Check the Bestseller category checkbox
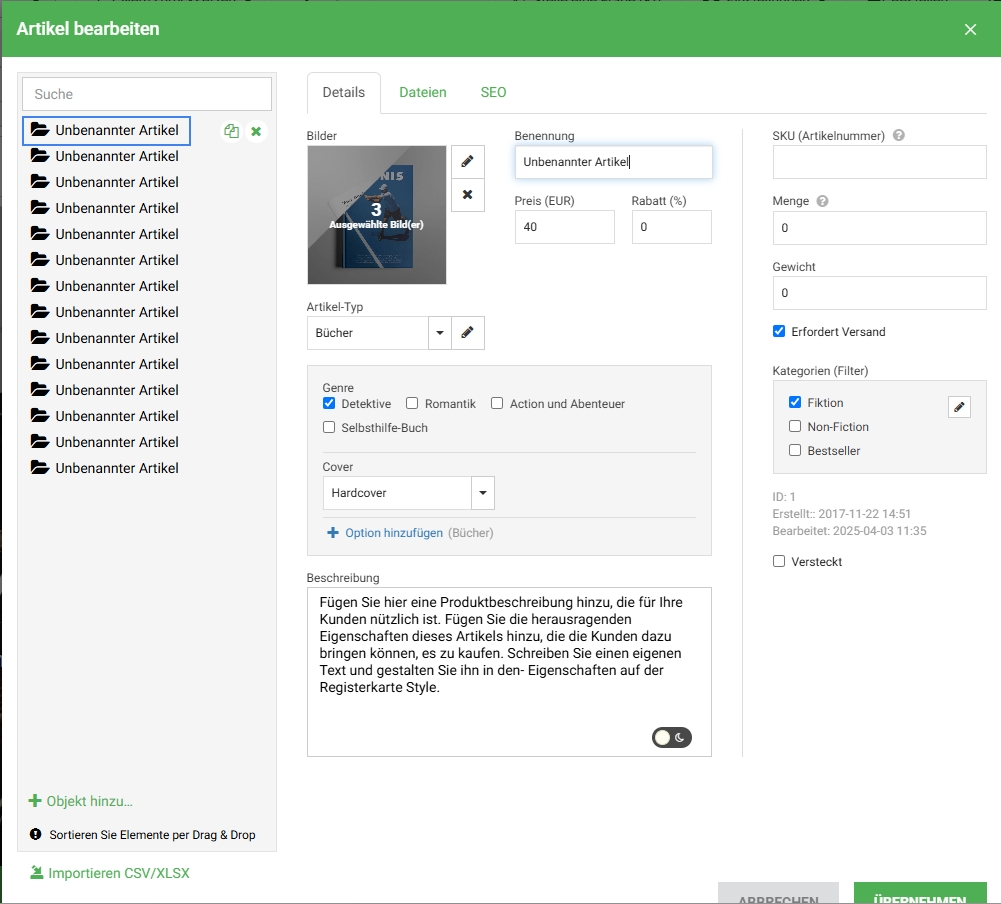1001x904 pixels. click(x=795, y=450)
